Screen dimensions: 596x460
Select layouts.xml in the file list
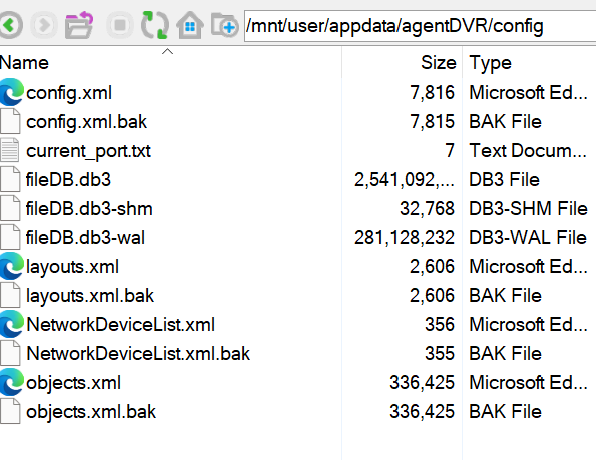point(72,267)
